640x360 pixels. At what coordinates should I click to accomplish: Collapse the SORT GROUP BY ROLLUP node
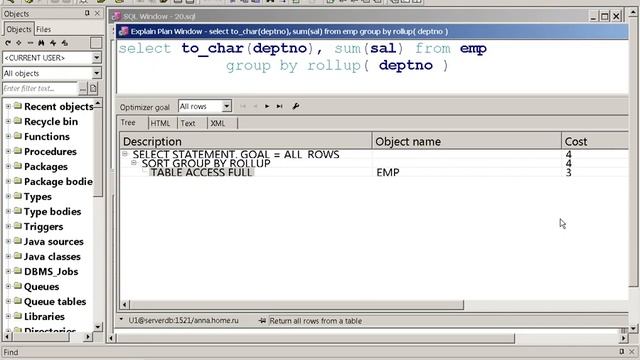134,162
